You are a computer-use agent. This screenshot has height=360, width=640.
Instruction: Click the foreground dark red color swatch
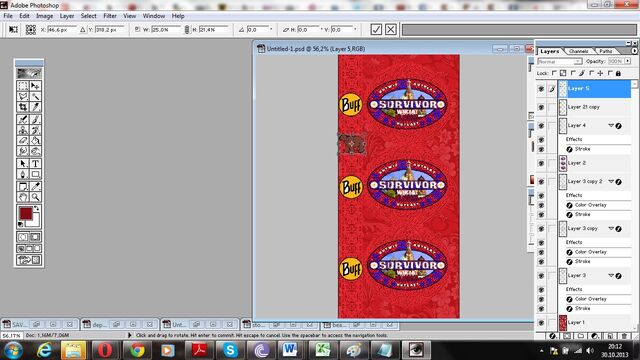pyautogui.click(x=25, y=213)
